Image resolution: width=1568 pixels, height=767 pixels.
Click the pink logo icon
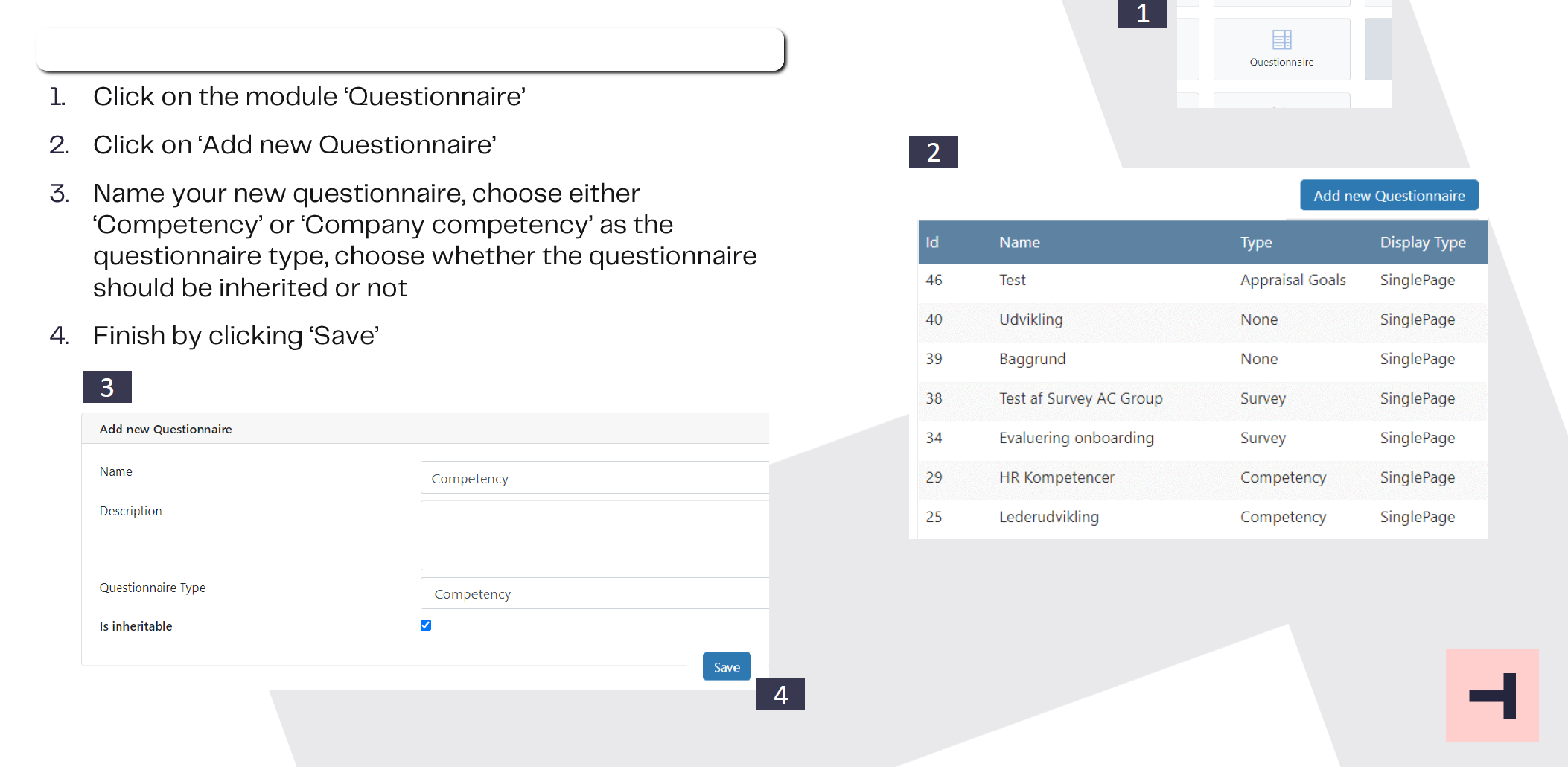click(1492, 696)
